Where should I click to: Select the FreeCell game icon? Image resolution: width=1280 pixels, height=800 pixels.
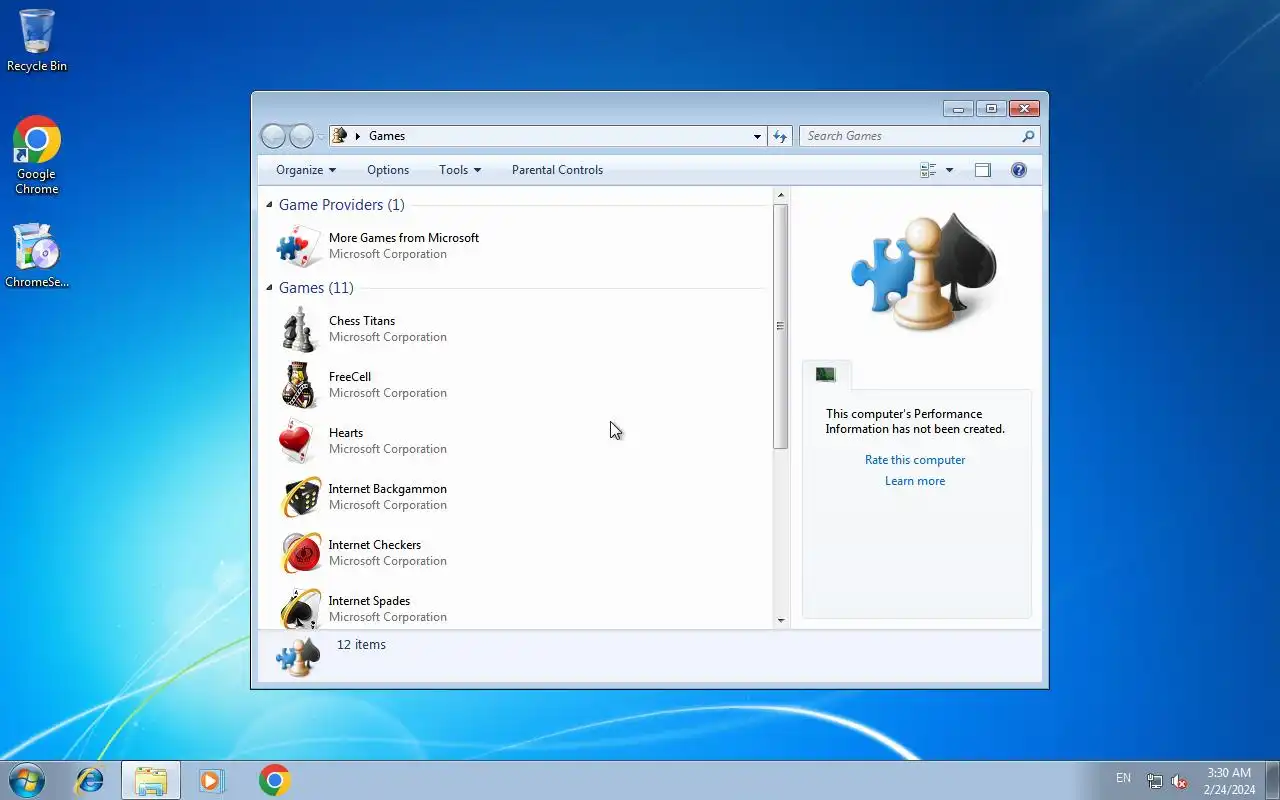tap(299, 385)
